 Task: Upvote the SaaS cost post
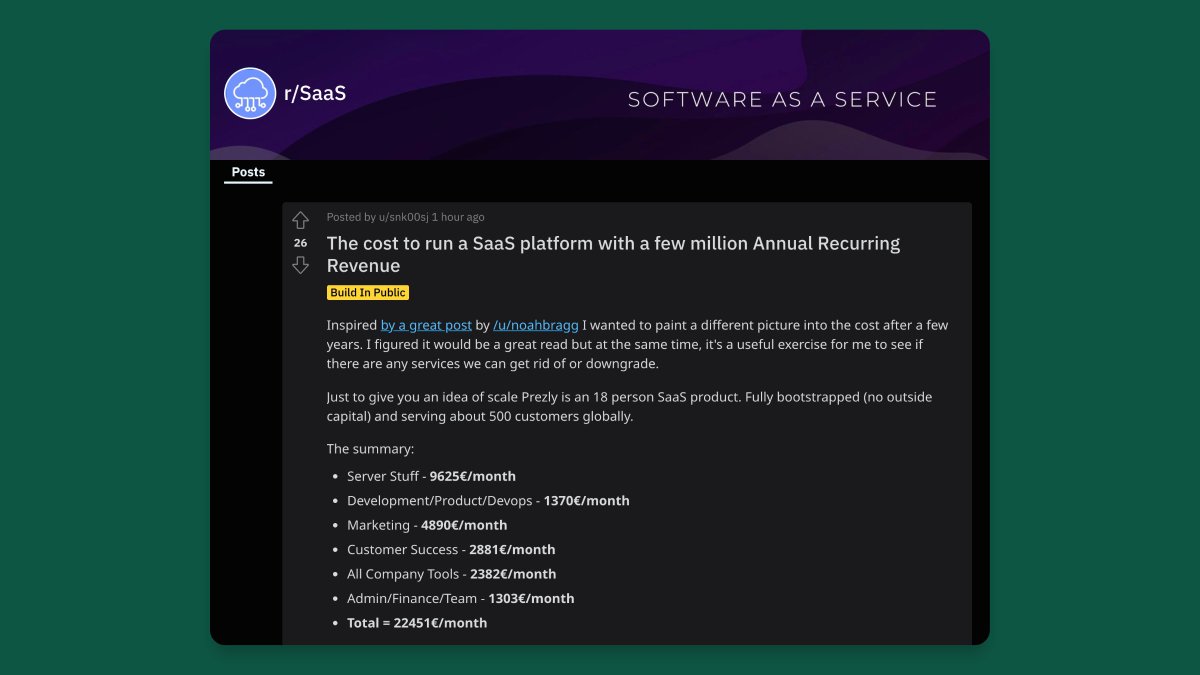tap(300, 220)
